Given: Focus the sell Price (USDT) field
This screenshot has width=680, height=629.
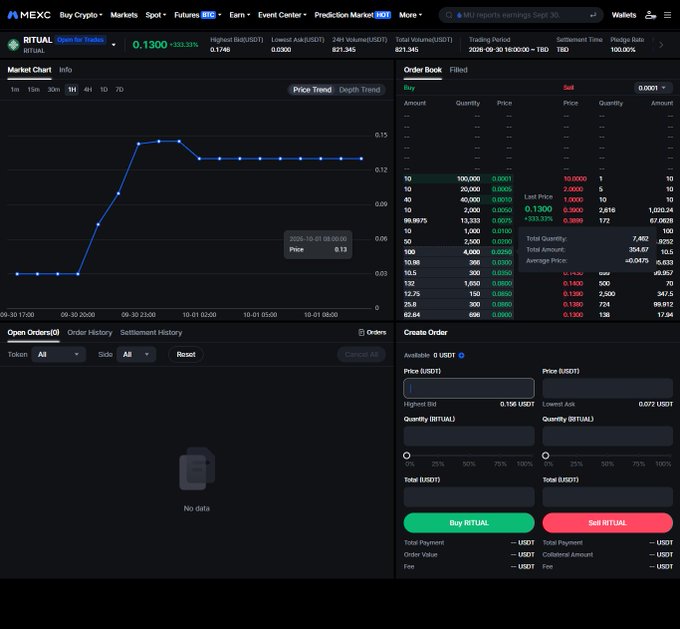Looking at the screenshot, I should pyautogui.click(x=608, y=388).
